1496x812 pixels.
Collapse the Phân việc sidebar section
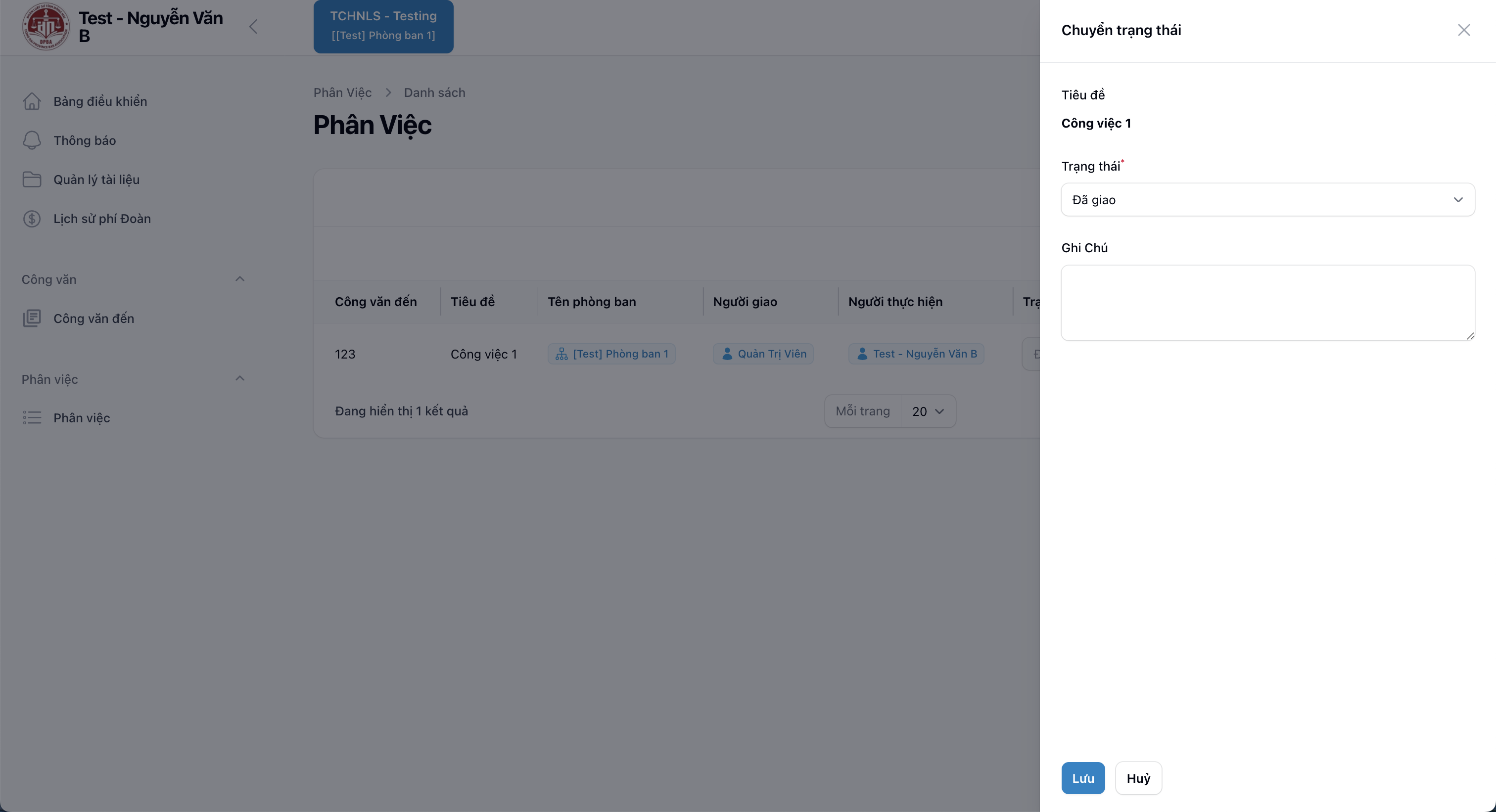pos(240,378)
